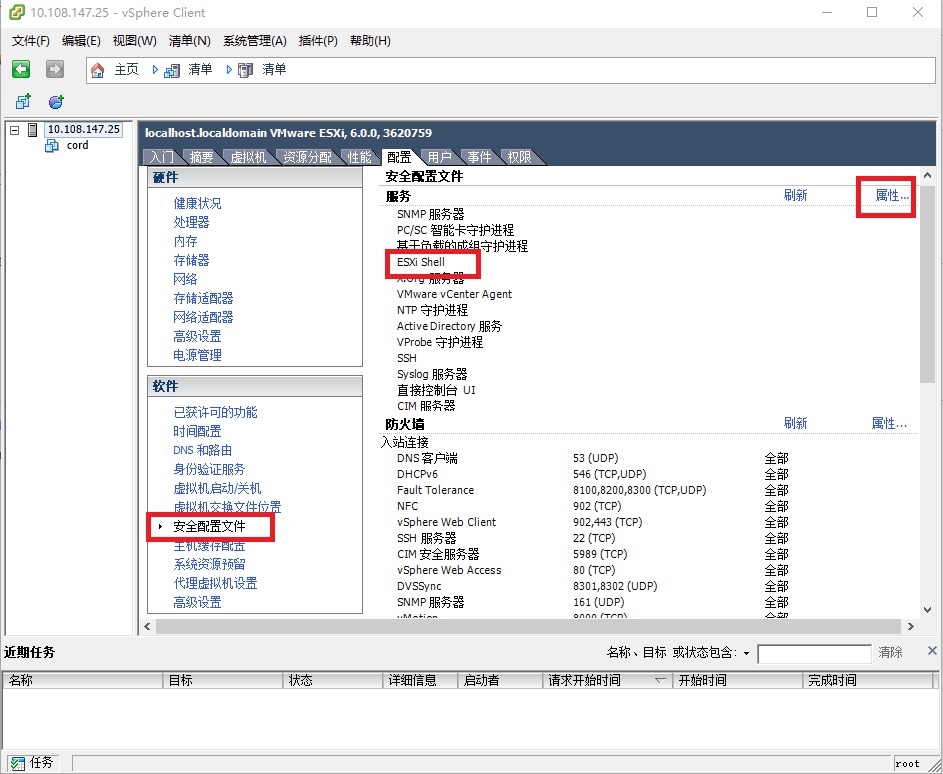943x774 pixels.
Task: Select cord virtual machine in tree
Action: coord(78,146)
